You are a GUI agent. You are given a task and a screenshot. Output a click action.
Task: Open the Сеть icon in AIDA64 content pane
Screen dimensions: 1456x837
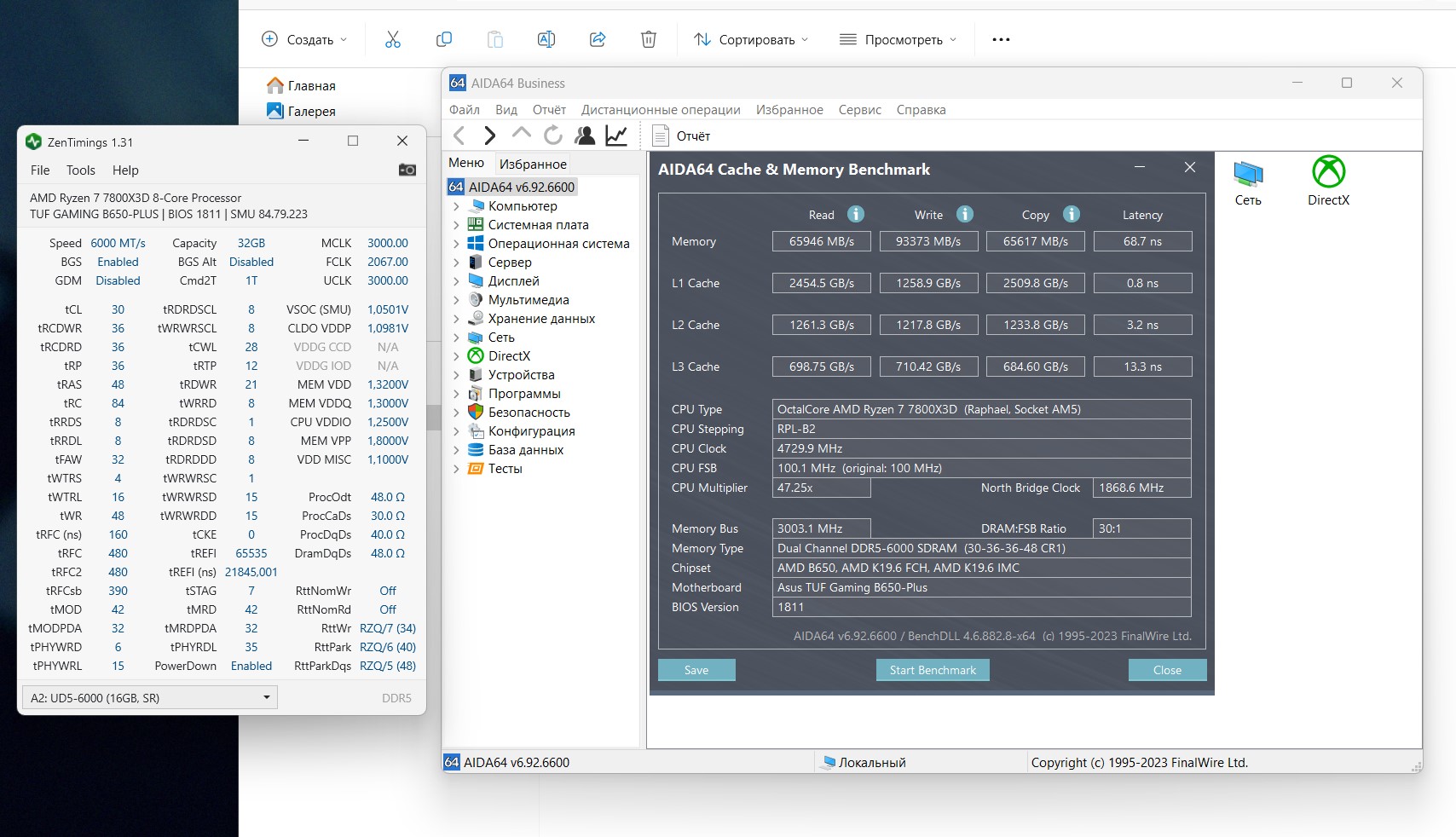(1248, 182)
